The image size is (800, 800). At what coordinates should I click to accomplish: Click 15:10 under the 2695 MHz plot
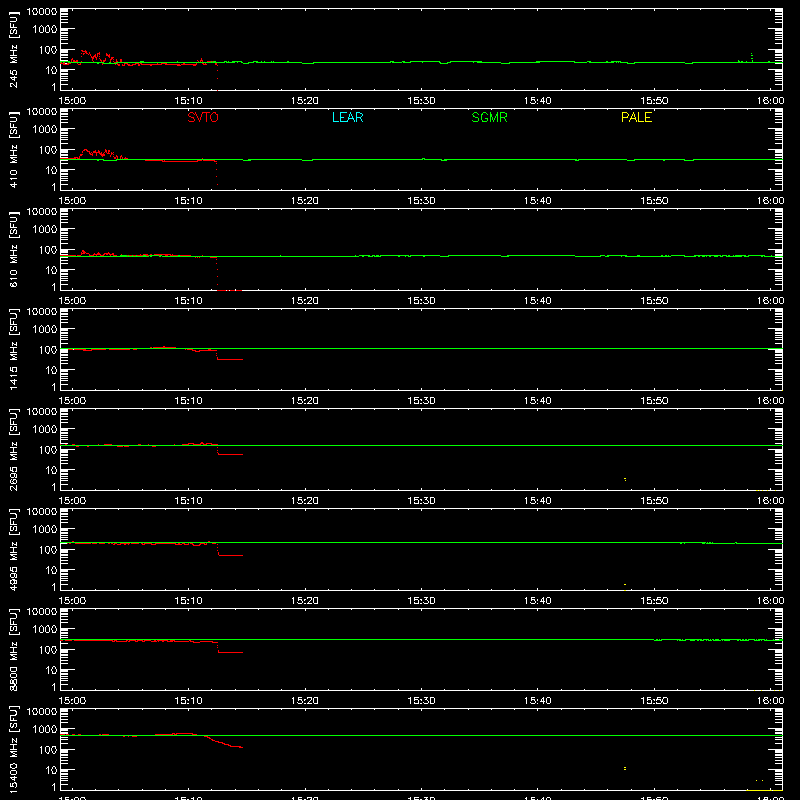pos(188,501)
